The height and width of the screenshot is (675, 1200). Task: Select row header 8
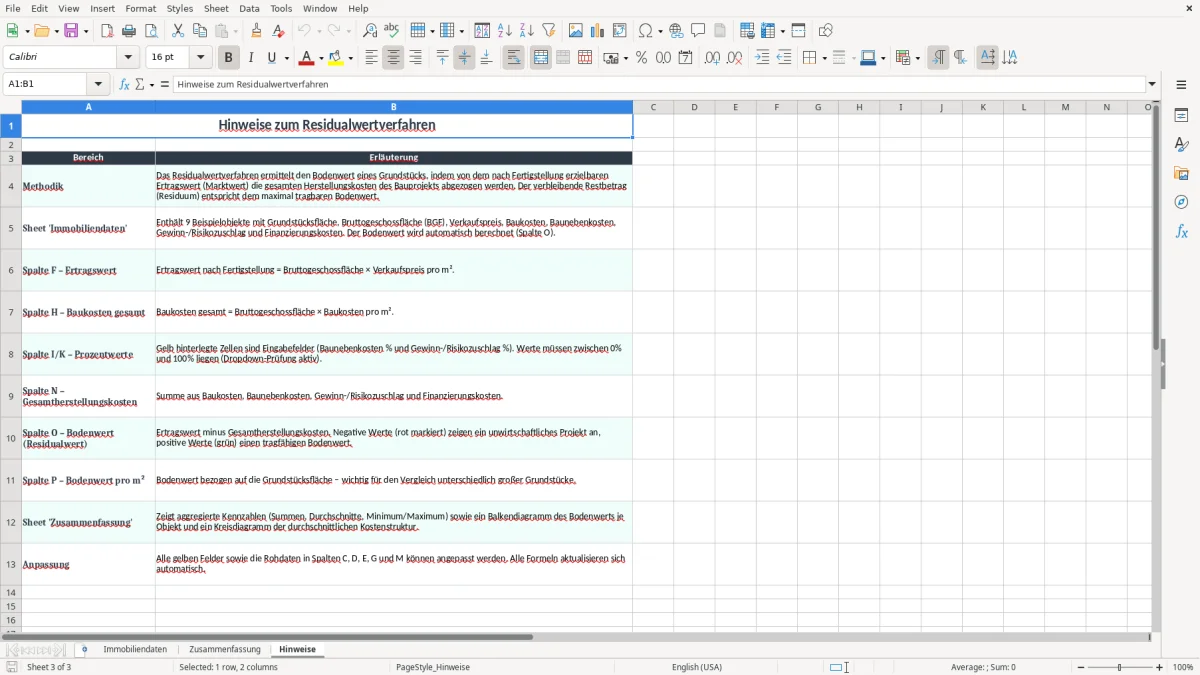[x=11, y=354]
